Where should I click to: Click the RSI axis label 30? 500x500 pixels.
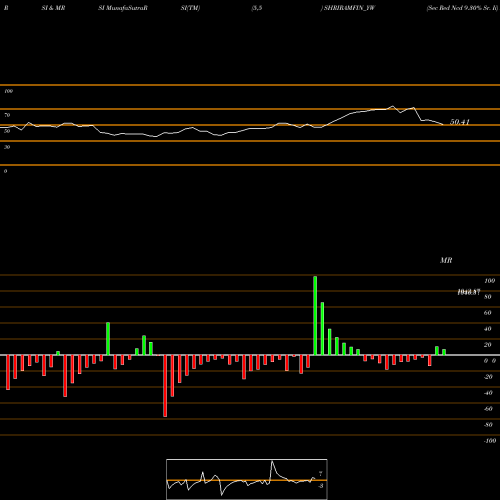pyautogui.click(x=7, y=147)
